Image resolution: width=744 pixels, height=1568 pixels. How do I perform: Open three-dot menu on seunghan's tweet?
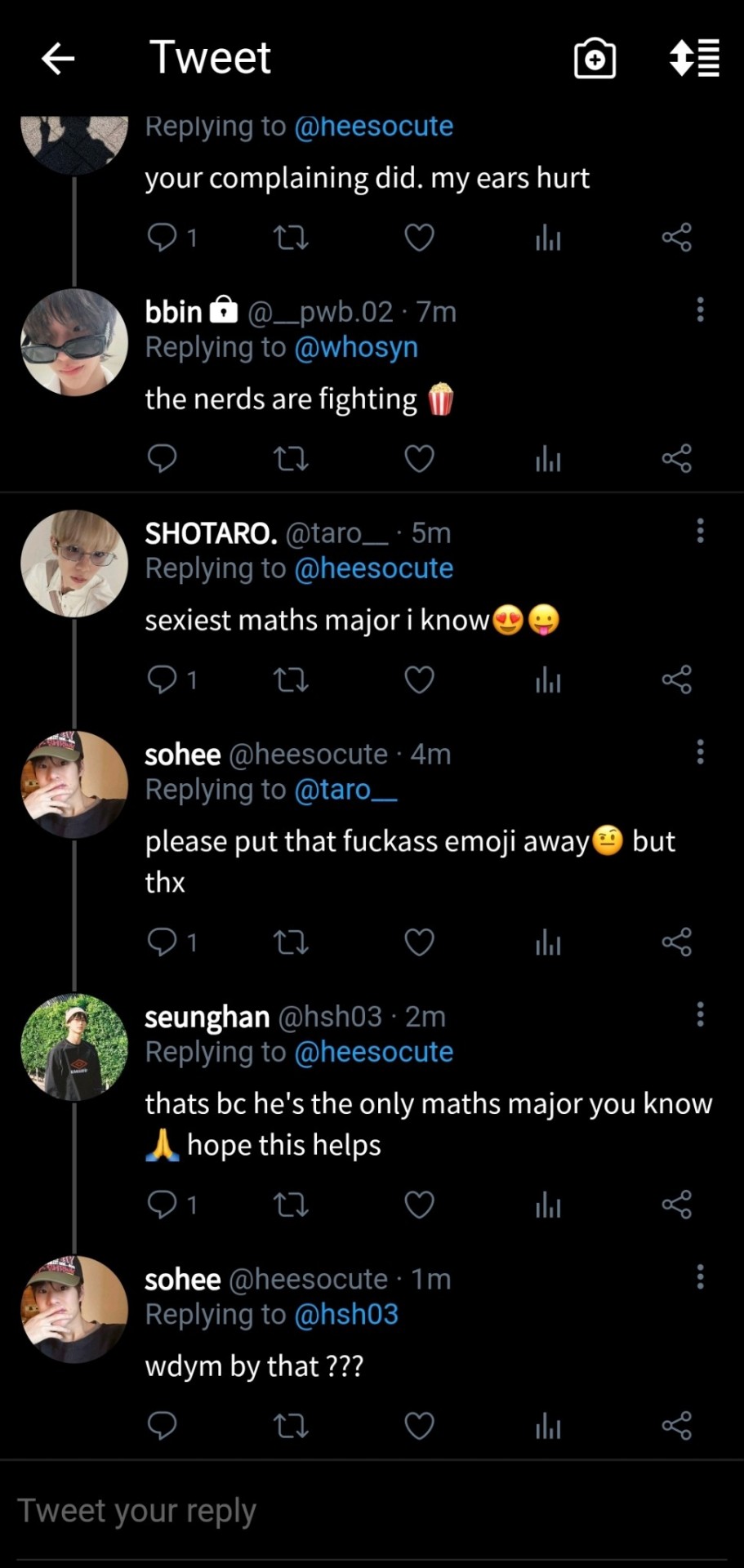coord(700,1014)
